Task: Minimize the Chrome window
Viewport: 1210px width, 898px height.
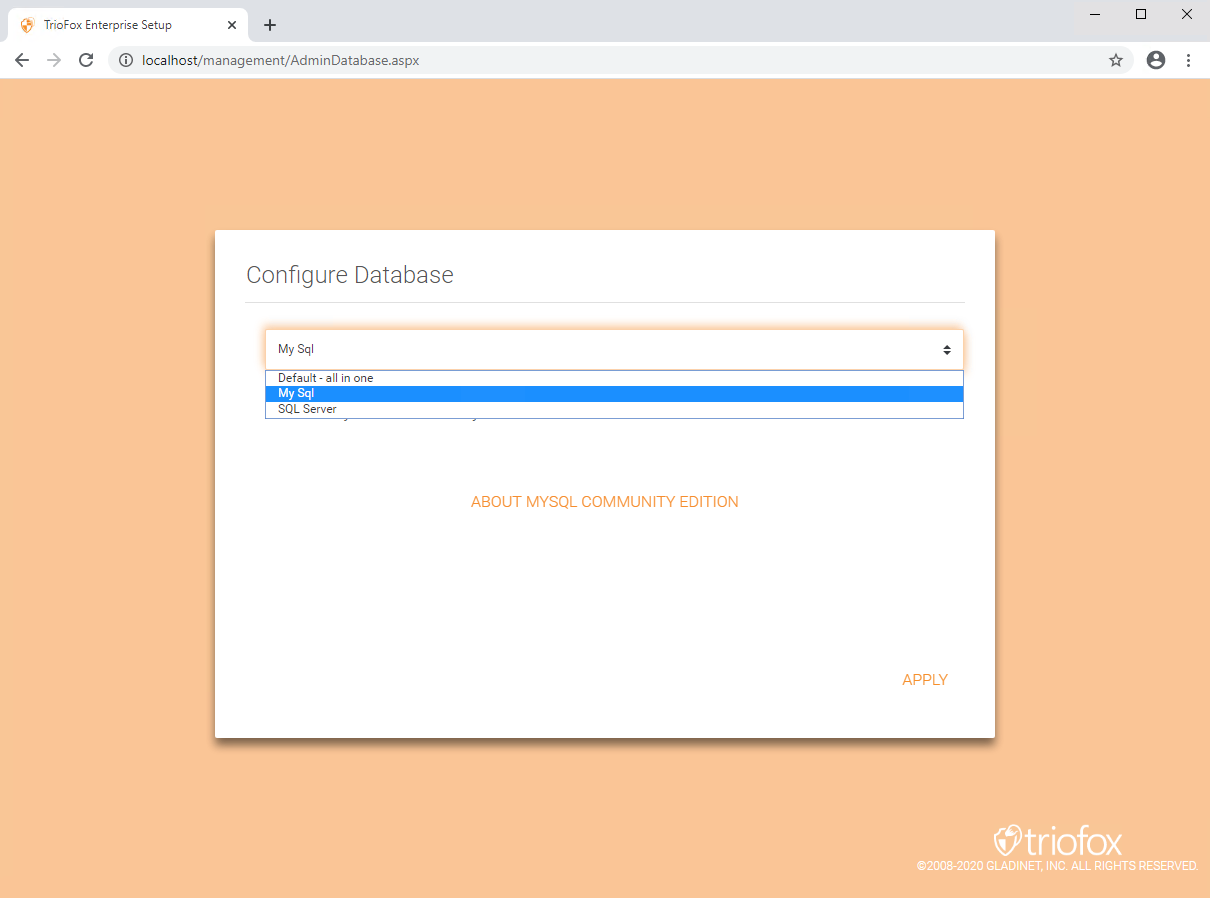Action: (x=1095, y=14)
